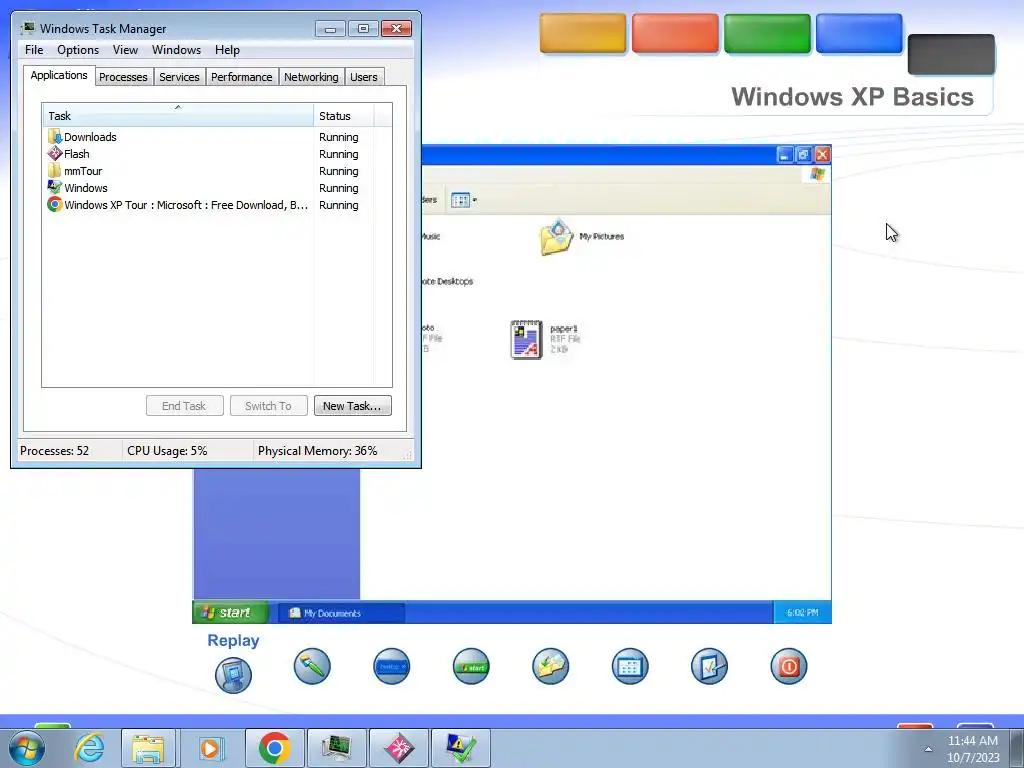The width and height of the screenshot is (1024, 768).
Task: Click the dark gray tour section button
Action: [951, 54]
